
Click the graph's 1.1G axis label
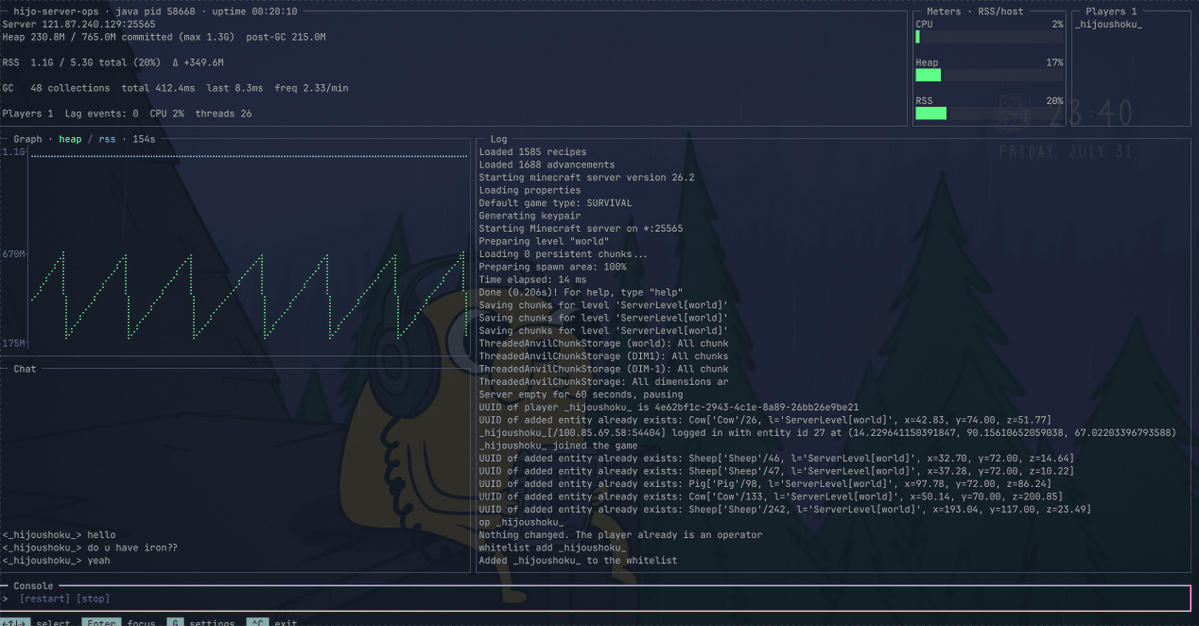[x=14, y=152]
